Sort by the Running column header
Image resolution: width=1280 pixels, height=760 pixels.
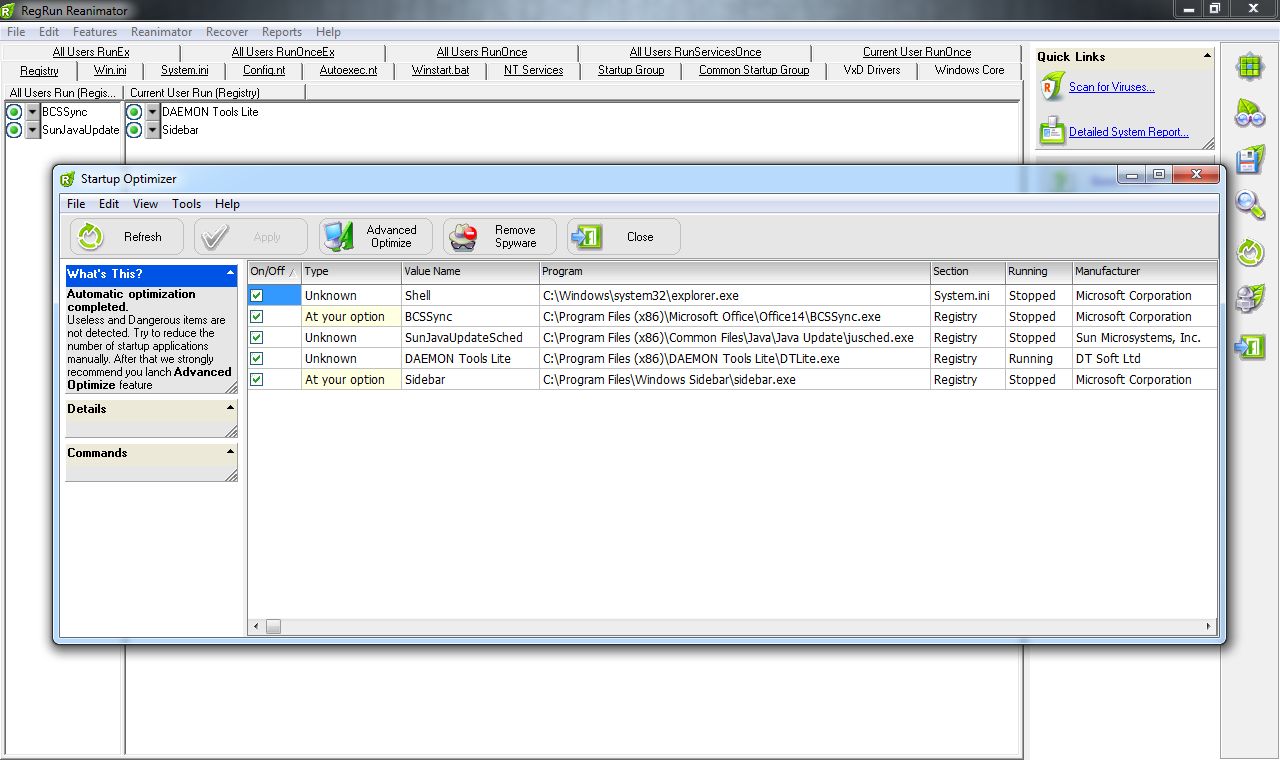1038,271
